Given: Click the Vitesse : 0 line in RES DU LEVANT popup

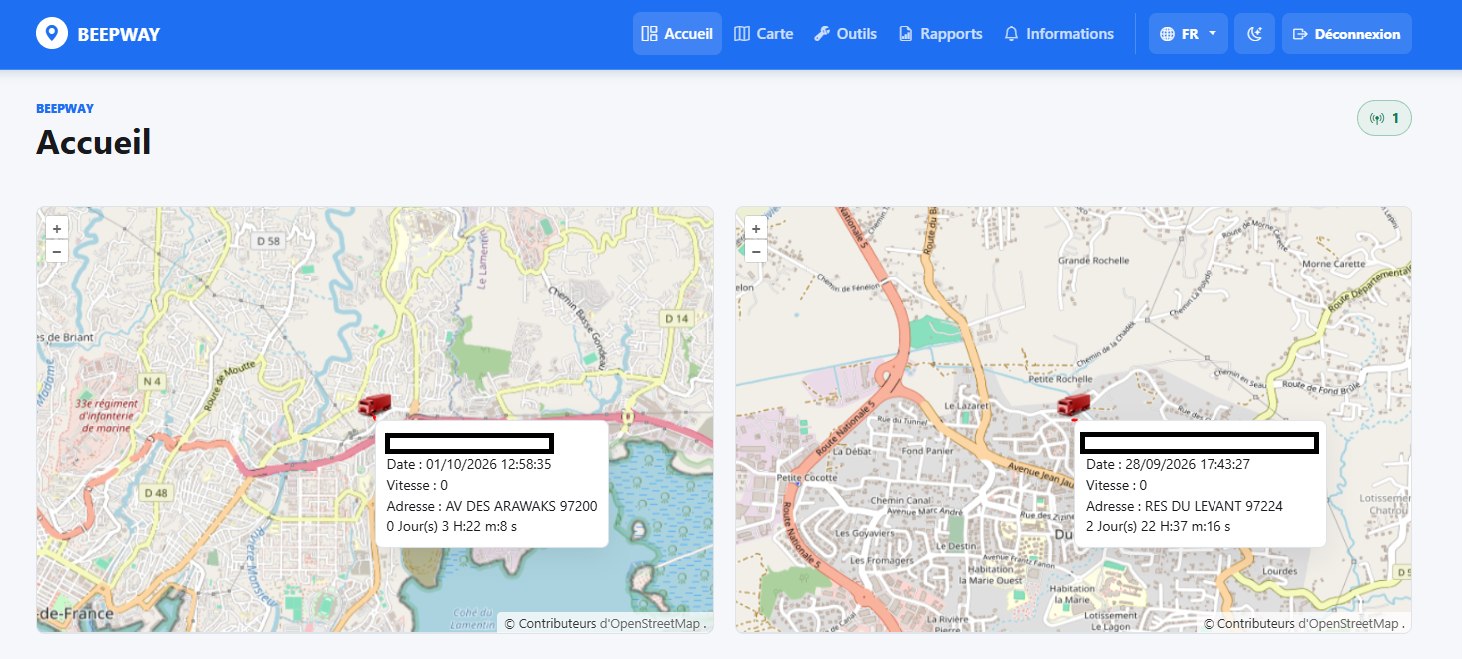Looking at the screenshot, I should (1116, 485).
